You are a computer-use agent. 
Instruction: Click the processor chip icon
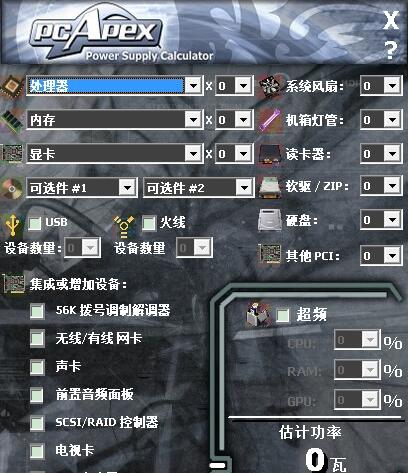coord(12,86)
